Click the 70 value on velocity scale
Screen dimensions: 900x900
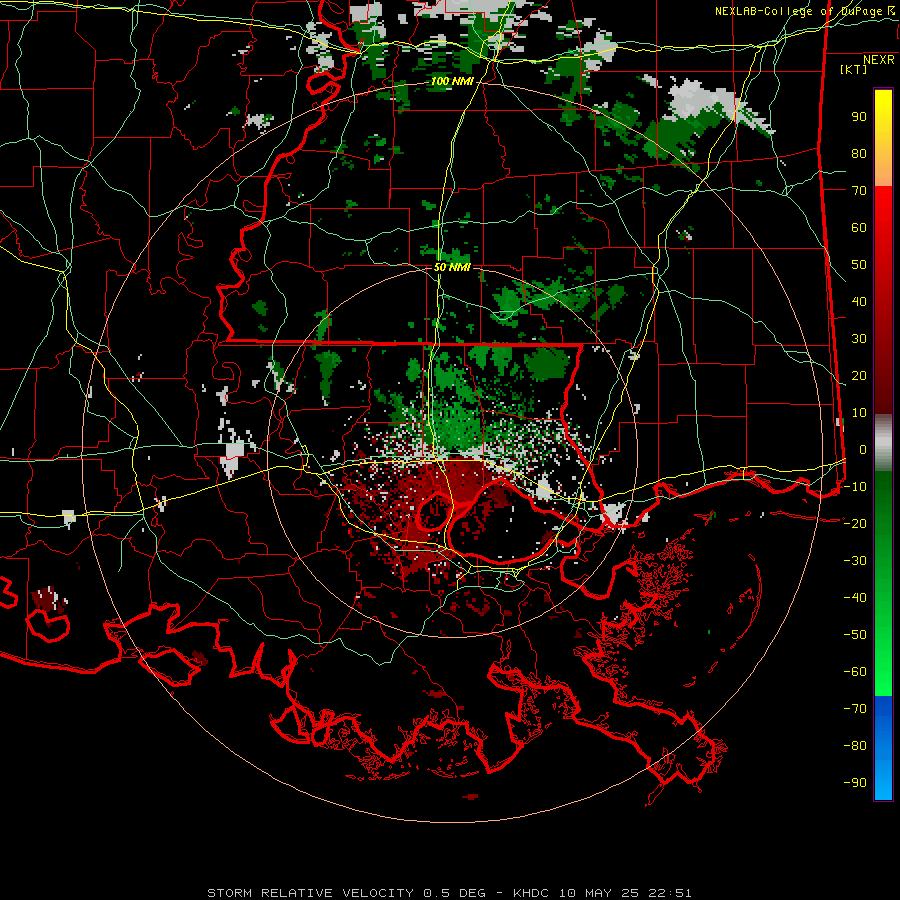859,191
